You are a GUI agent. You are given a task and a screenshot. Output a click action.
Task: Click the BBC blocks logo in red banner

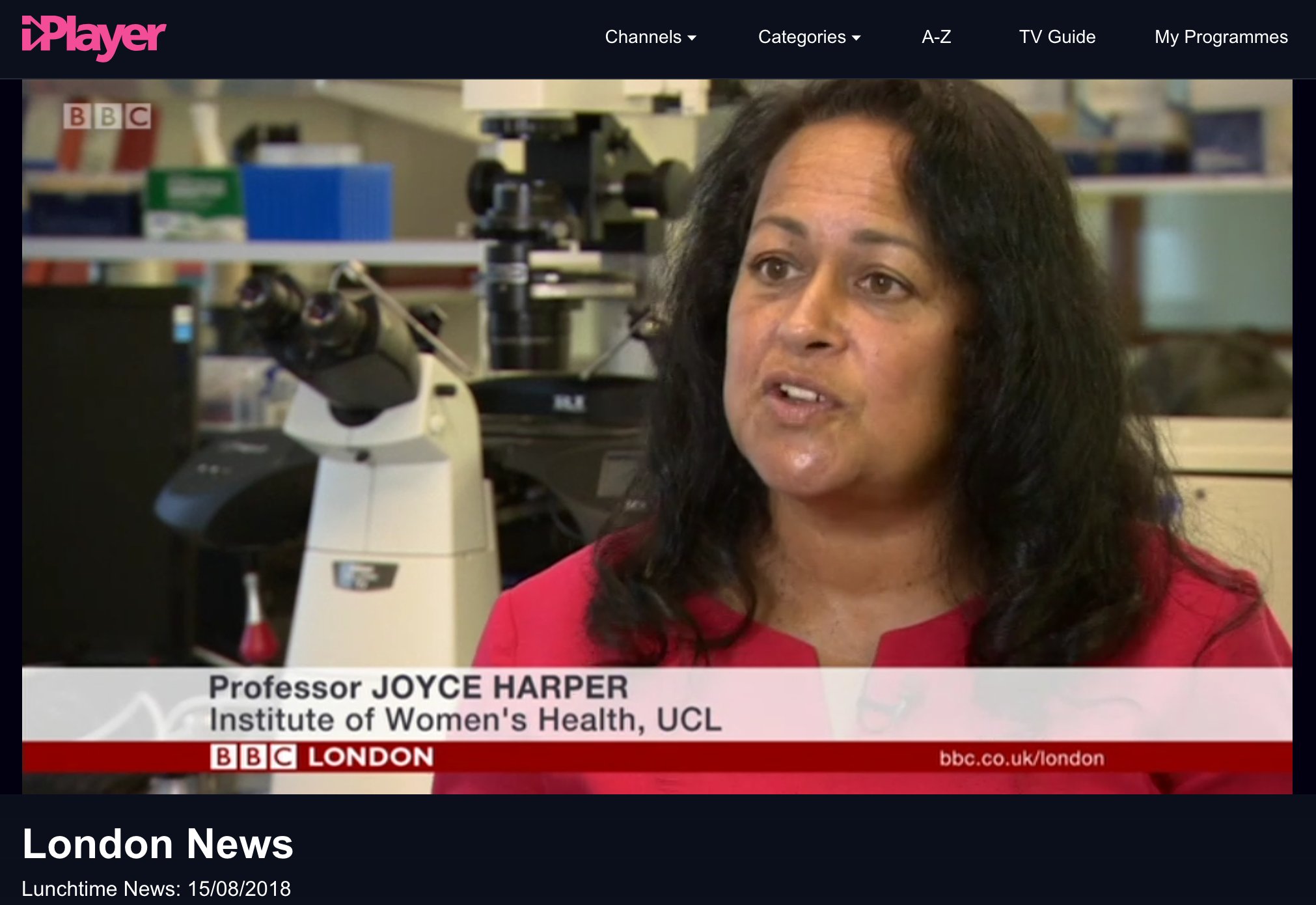[253, 757]
